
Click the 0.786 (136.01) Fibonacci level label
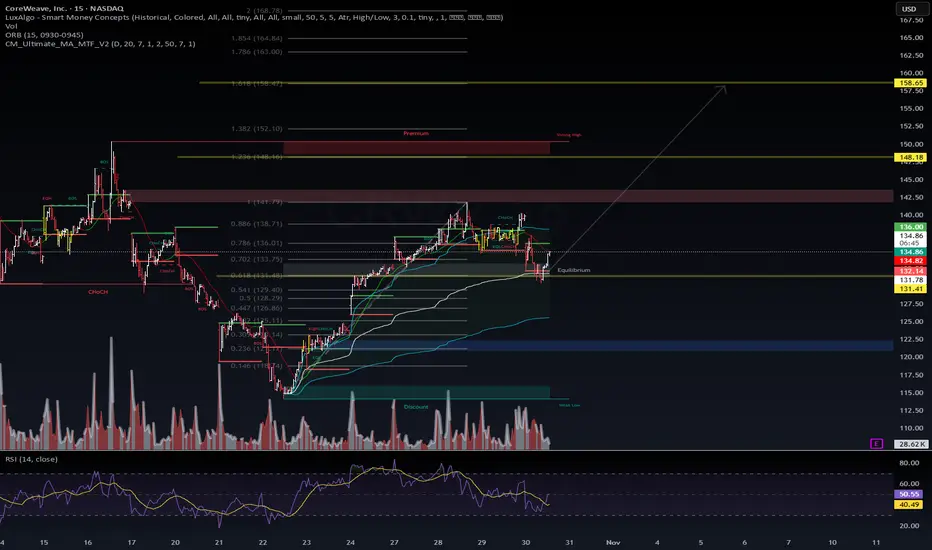point(257,243)
